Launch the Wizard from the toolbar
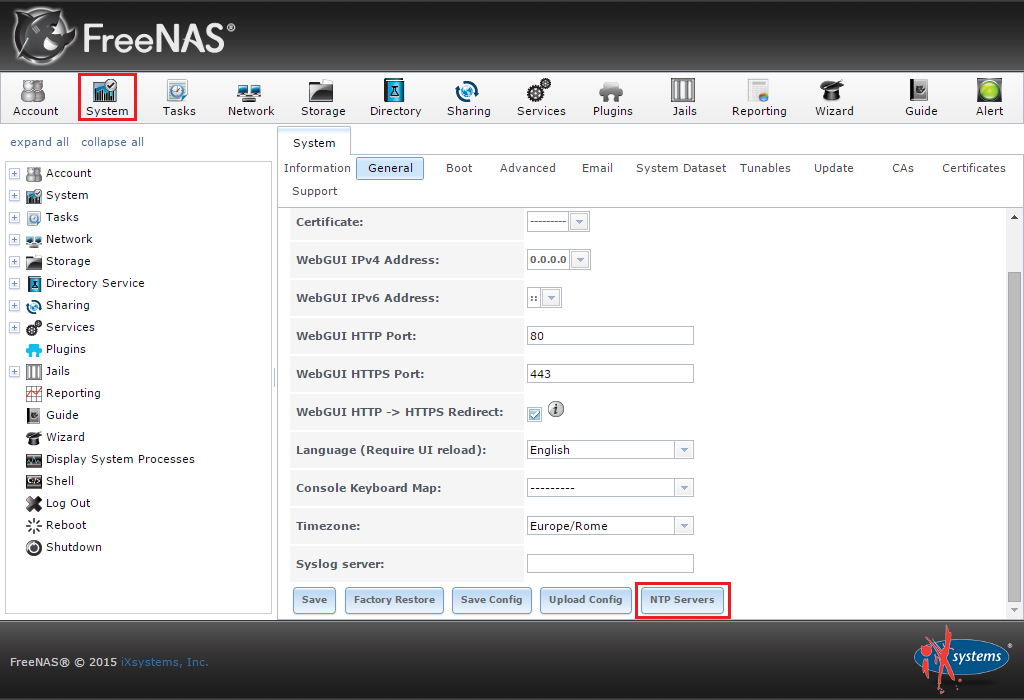Viewport: 1024px width, 700px height. click(833, 98)
